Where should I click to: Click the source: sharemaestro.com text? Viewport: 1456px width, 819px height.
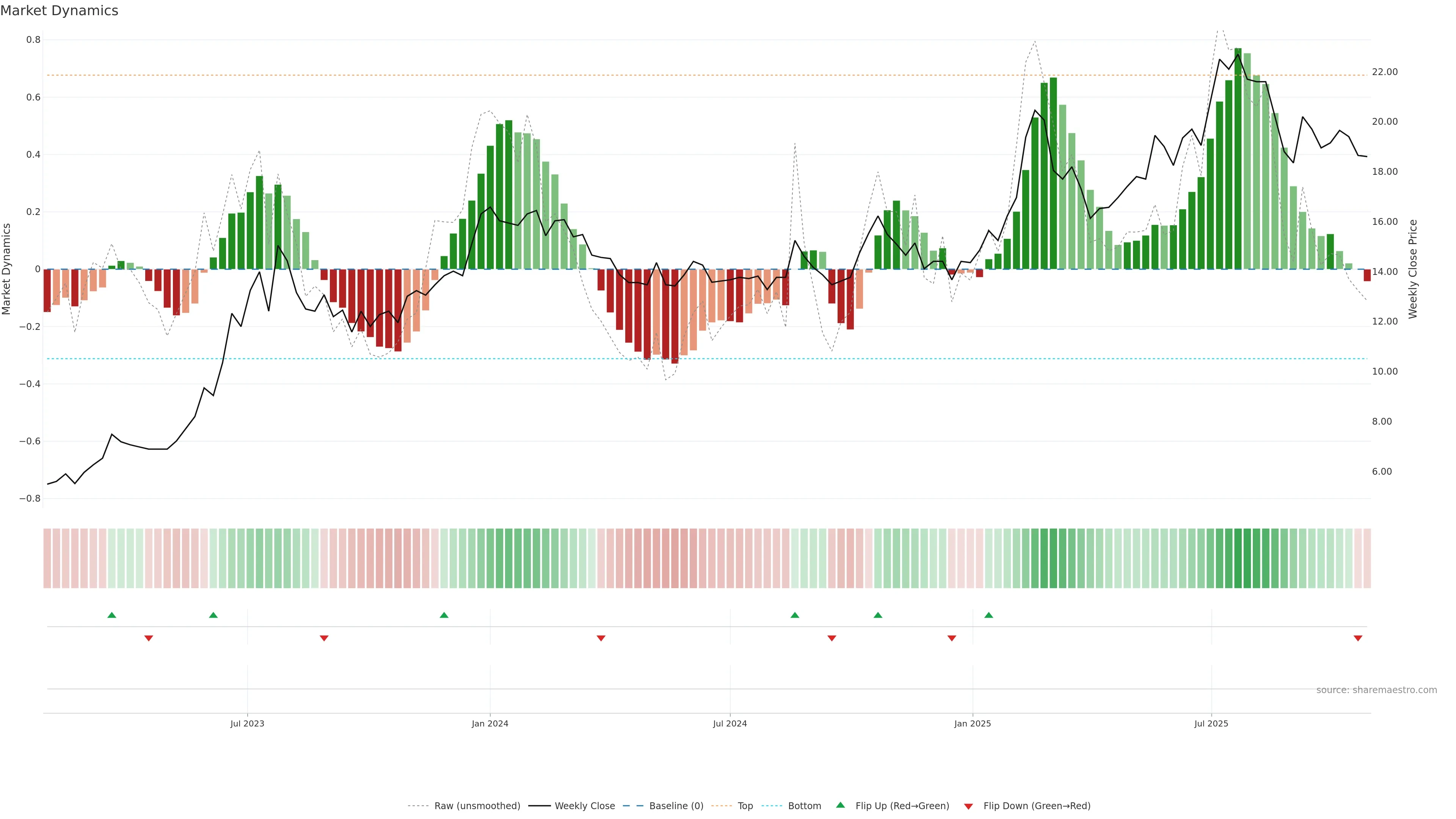[x=1376, y=690]
